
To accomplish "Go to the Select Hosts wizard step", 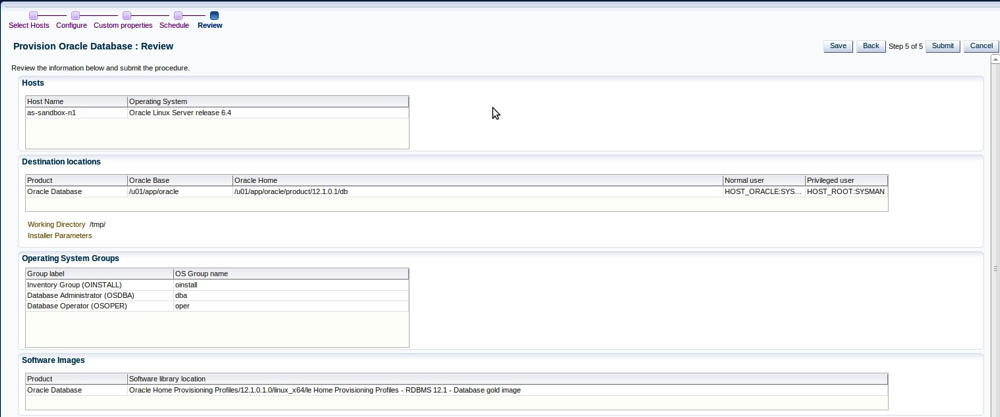I will (x=29, y=26).
